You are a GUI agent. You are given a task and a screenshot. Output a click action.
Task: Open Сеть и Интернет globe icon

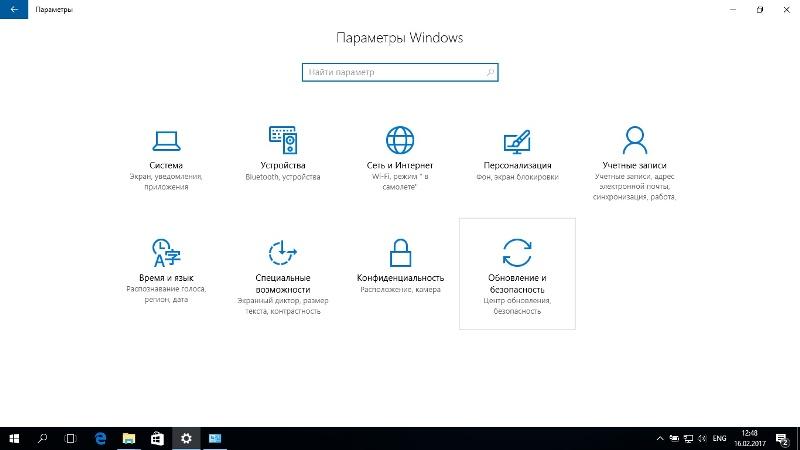(400, 140)
